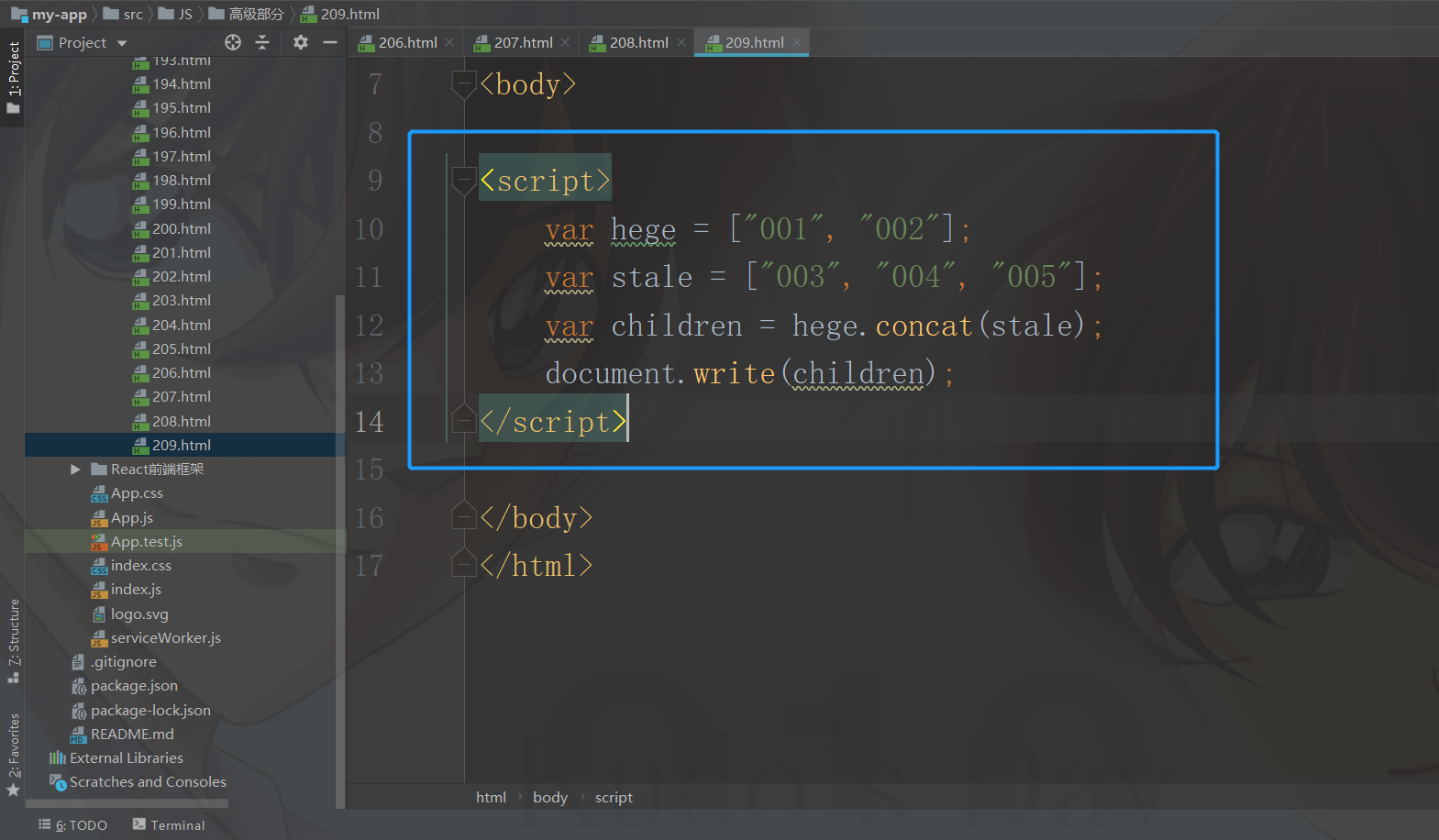Image resolution: width=1439 pixels, height=840 pixels.
Task: Open serviceWorker.js file
Action: [156, 638]
